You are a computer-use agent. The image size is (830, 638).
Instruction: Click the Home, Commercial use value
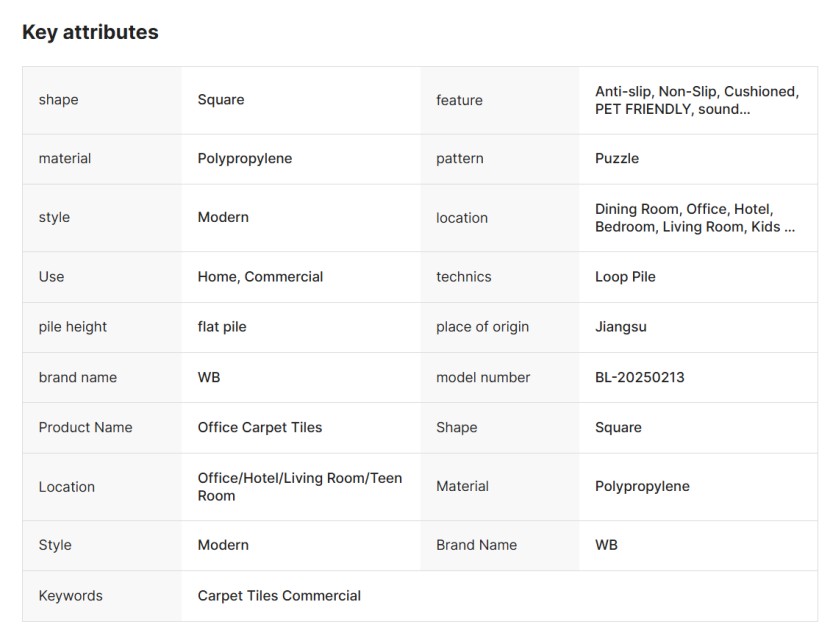[260, 277]
